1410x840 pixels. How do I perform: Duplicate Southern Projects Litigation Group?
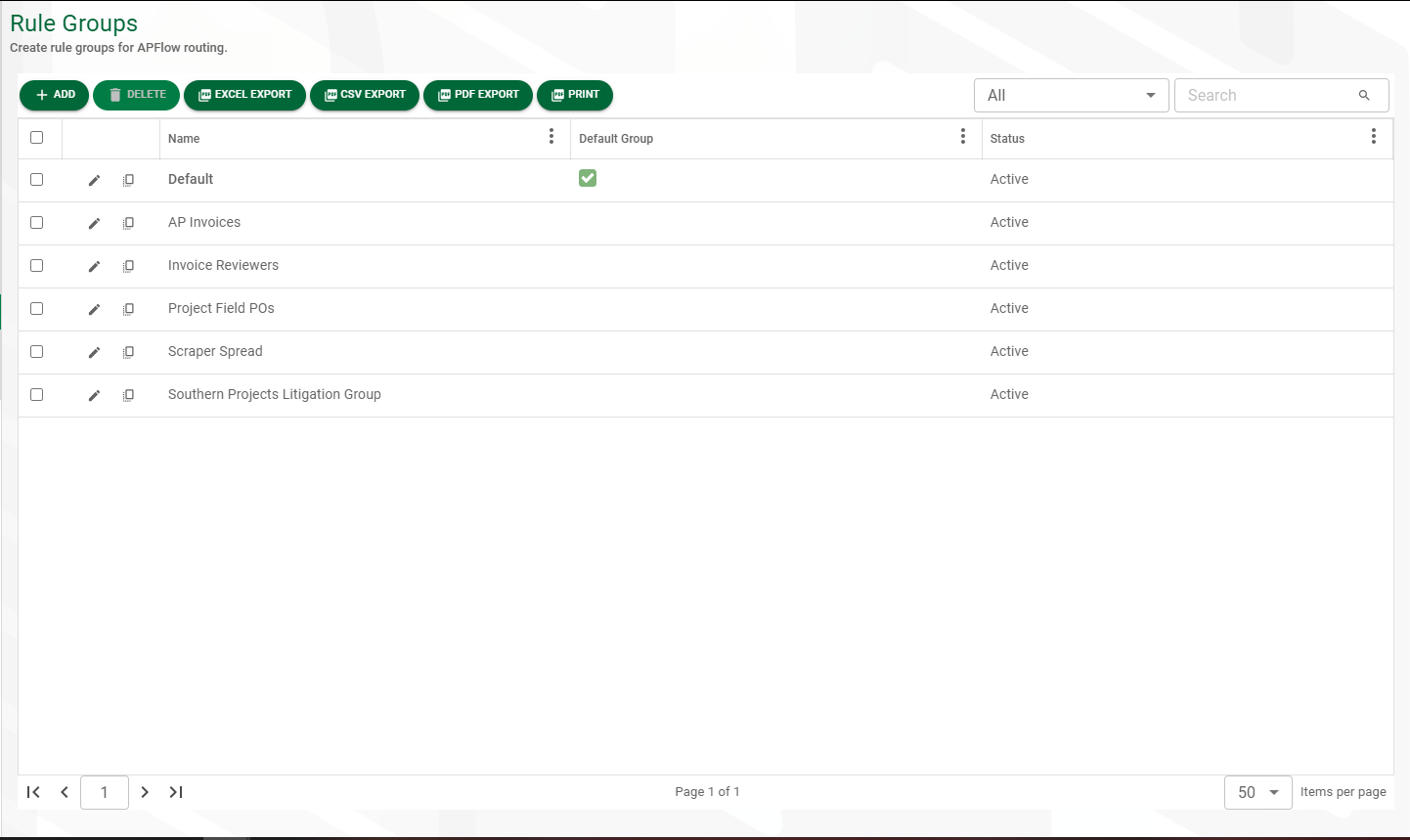coord(128,395)
